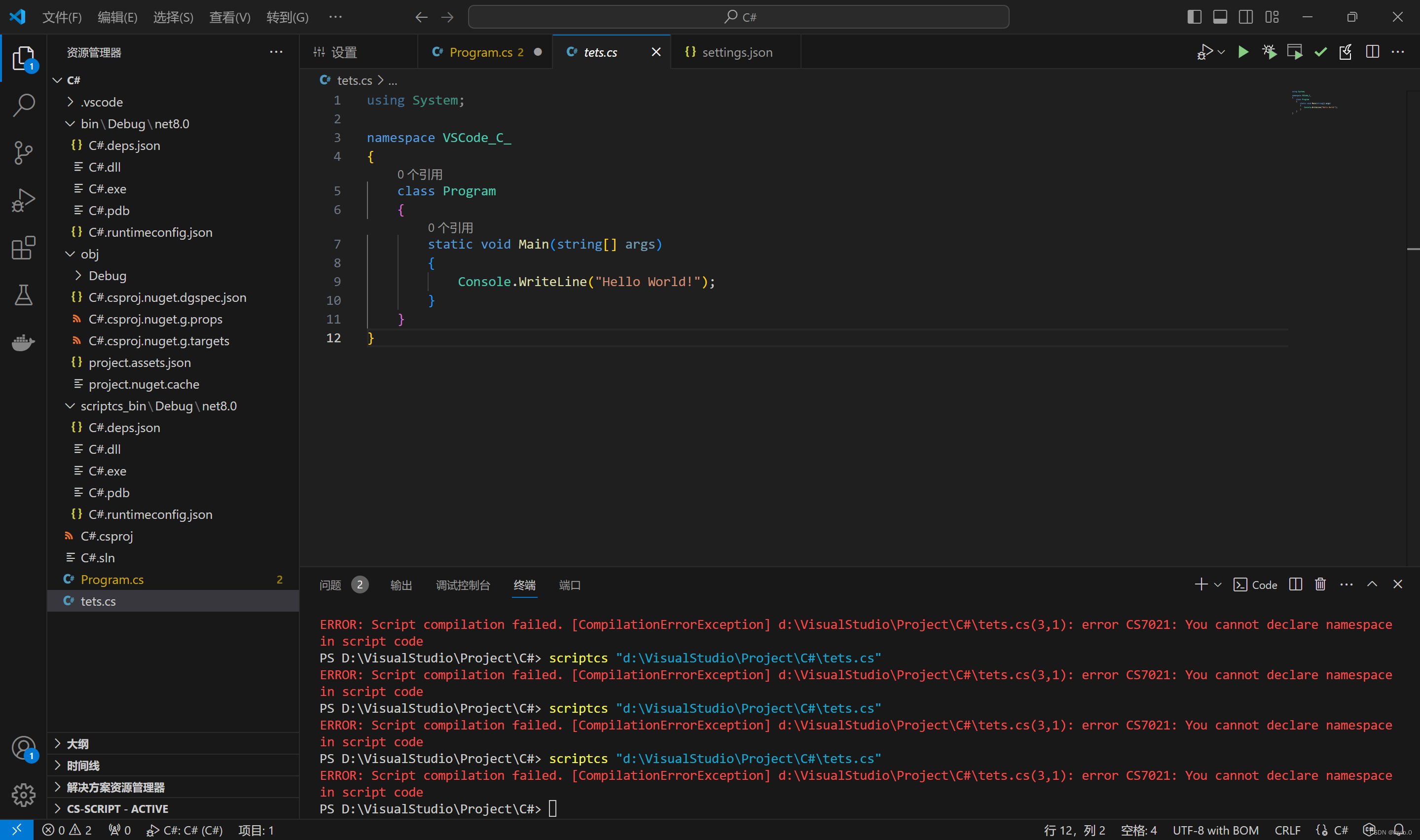Screen dimensions: 1420x840
Task: Create a new terminal with the plus icon
Action: [1201, 584]
